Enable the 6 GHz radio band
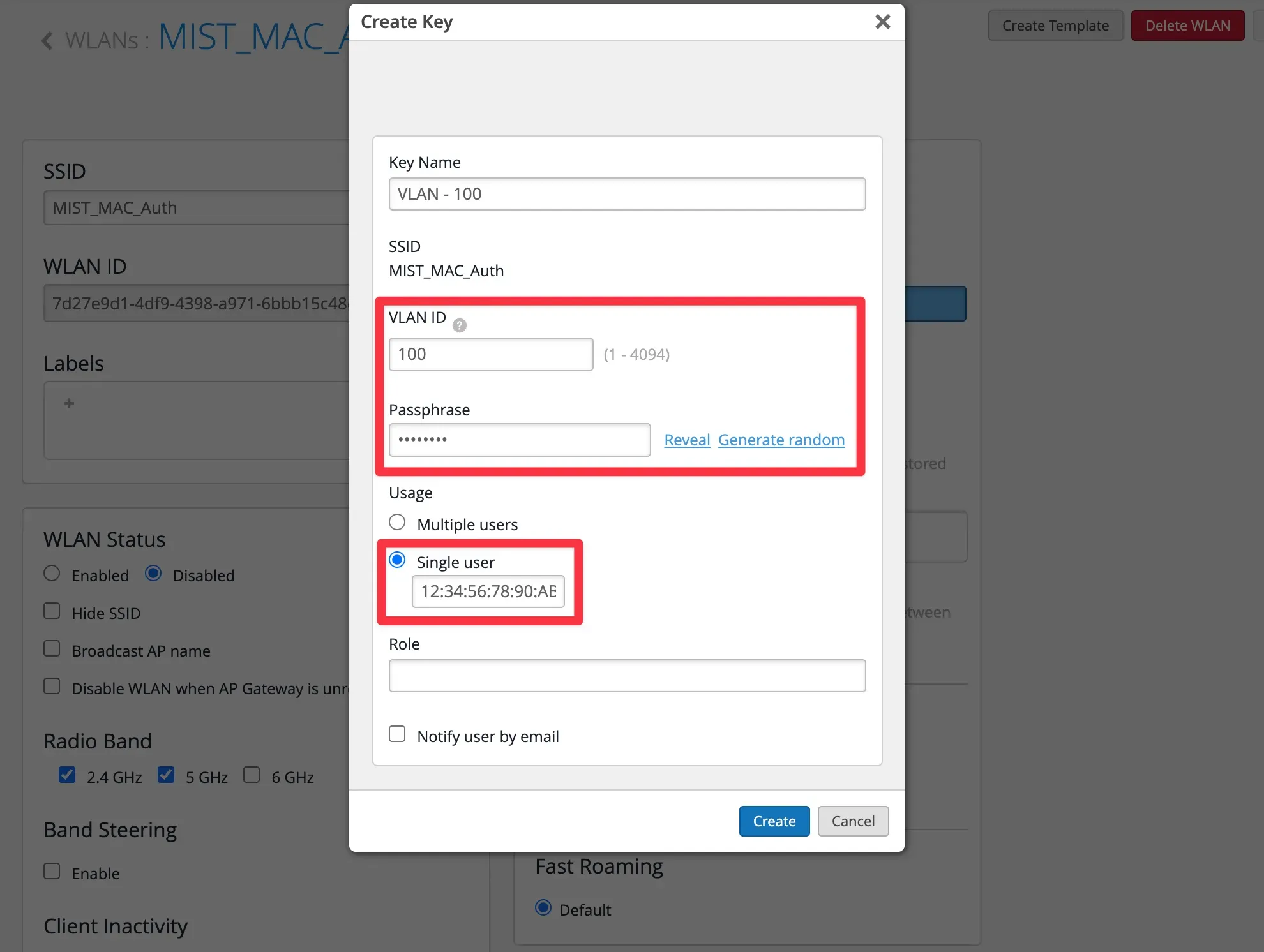 click(x=252, y=775)
